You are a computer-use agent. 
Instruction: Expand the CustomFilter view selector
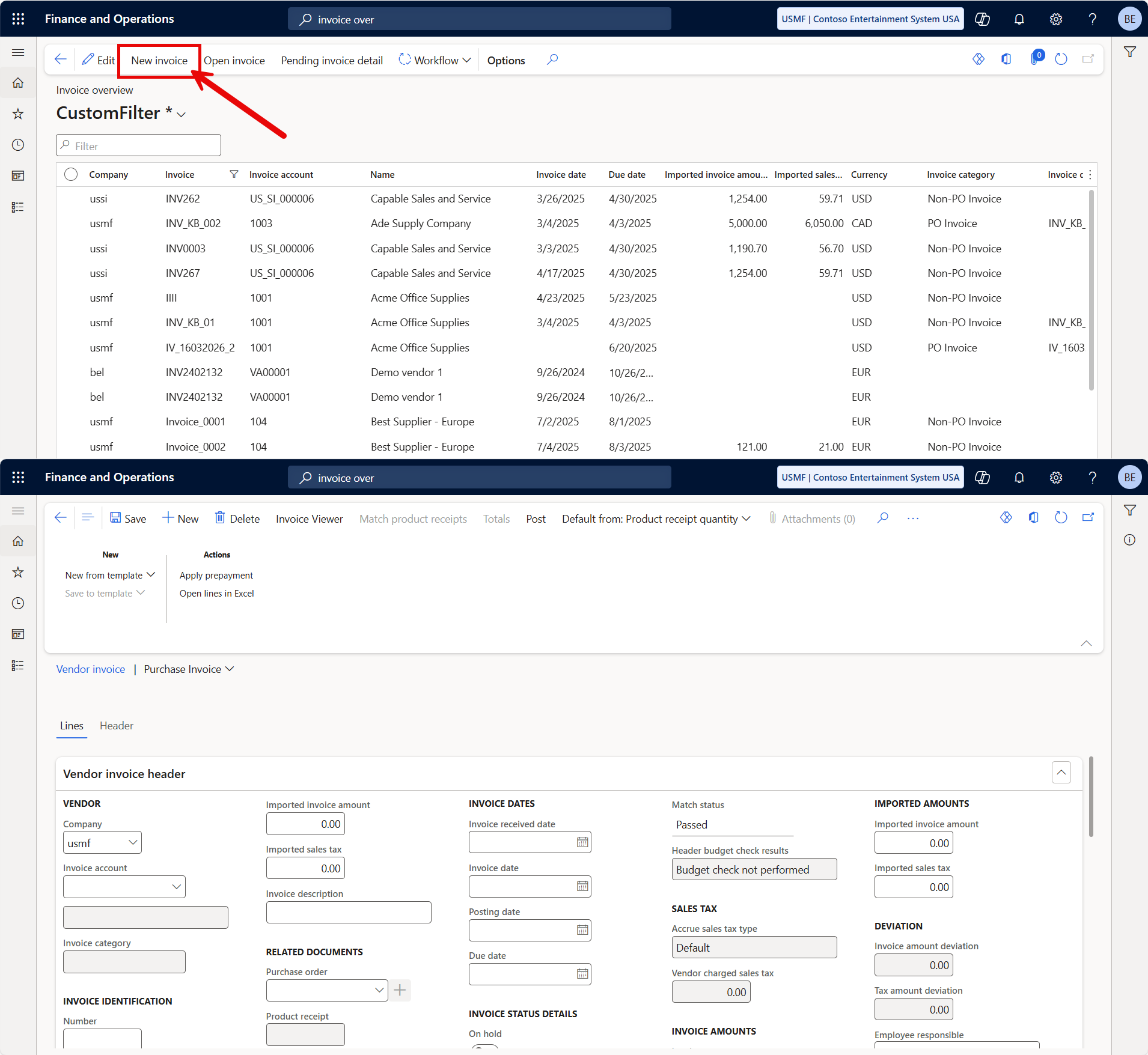182,114
